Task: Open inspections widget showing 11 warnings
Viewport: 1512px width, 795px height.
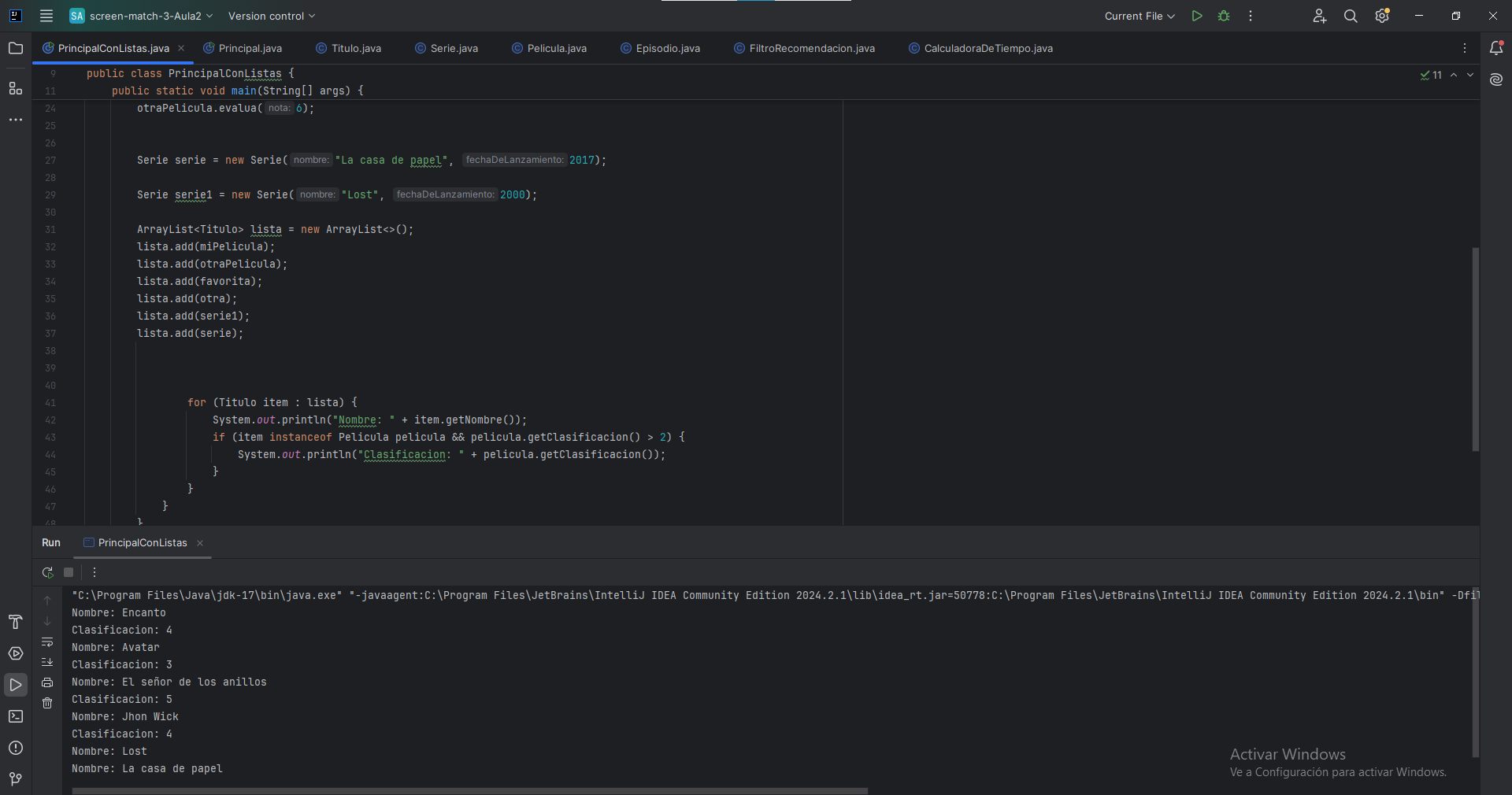Action: tap(1431, 75)
